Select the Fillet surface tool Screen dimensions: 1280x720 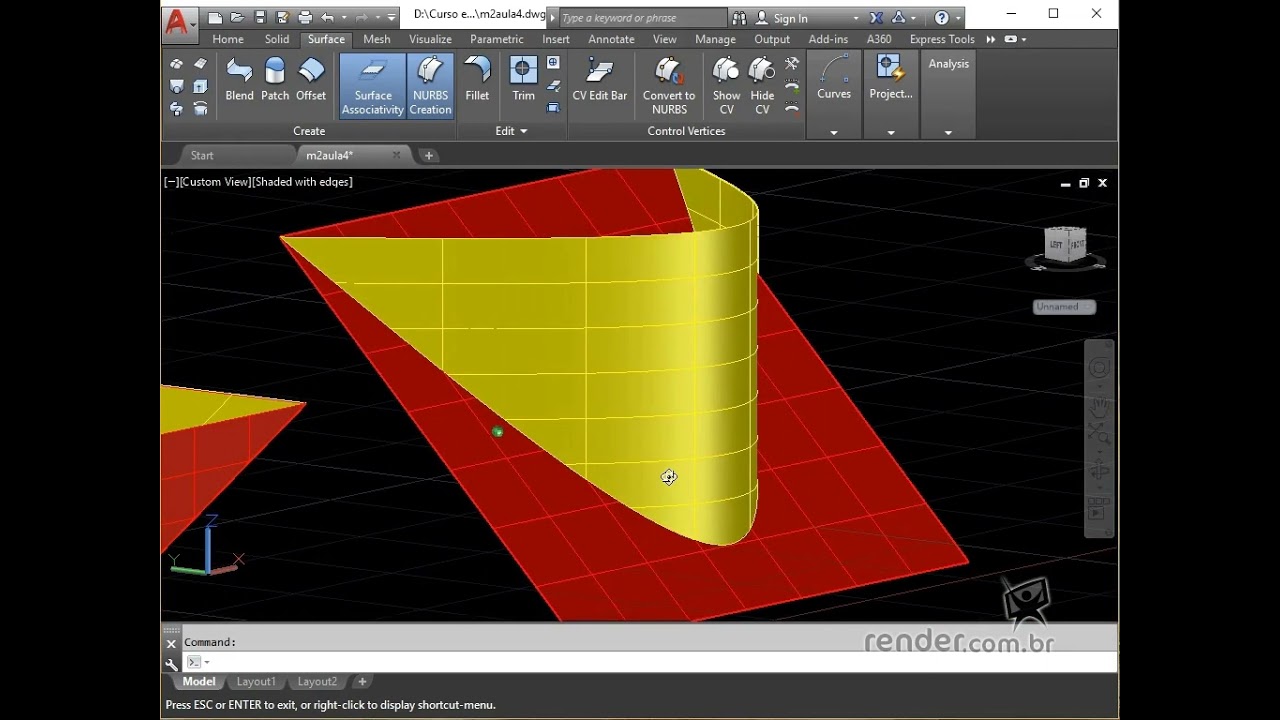coord(477,79)
